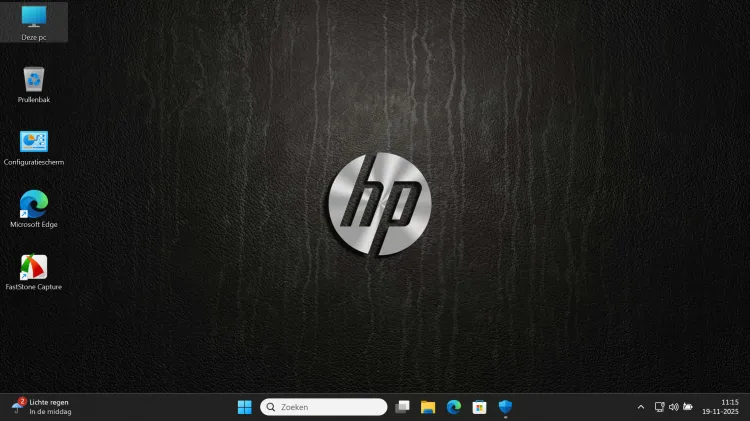Click the Zoeken search box in taskbar
This screenshot has width=750, height=421.
(323, 407)
